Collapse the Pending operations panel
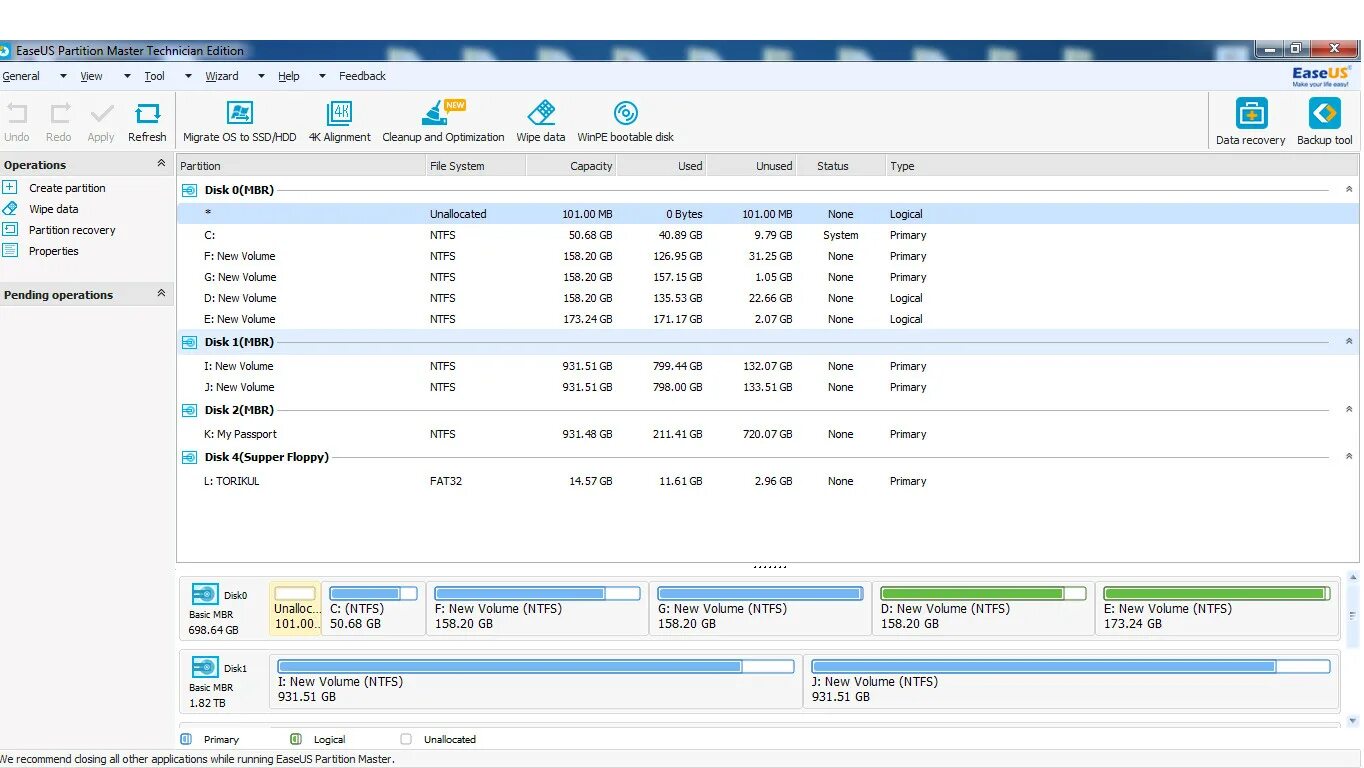 (x=161, y=293)
